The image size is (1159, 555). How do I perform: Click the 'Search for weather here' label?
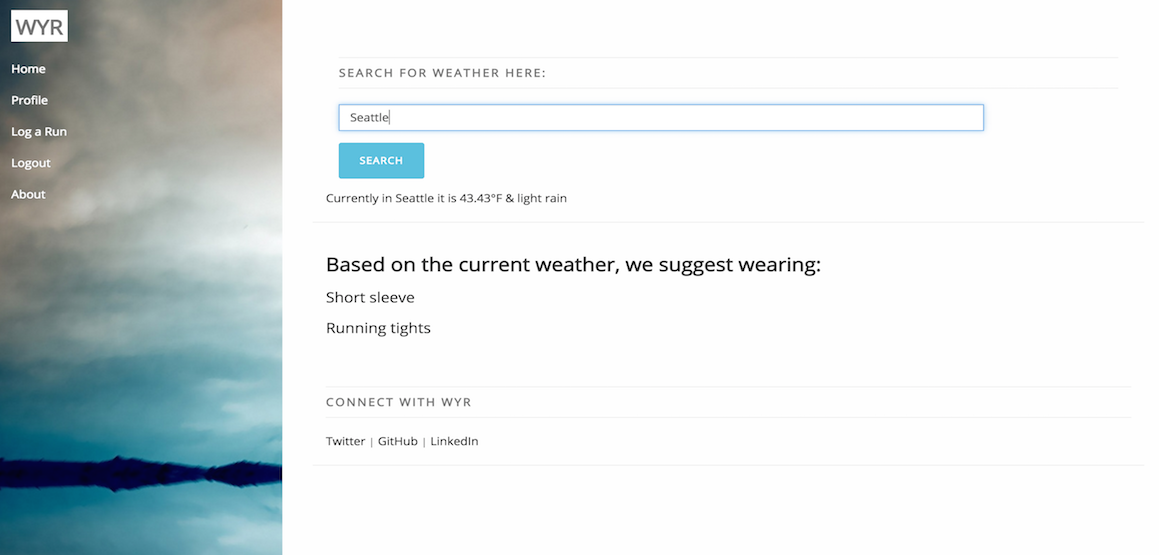pos(442,73)
